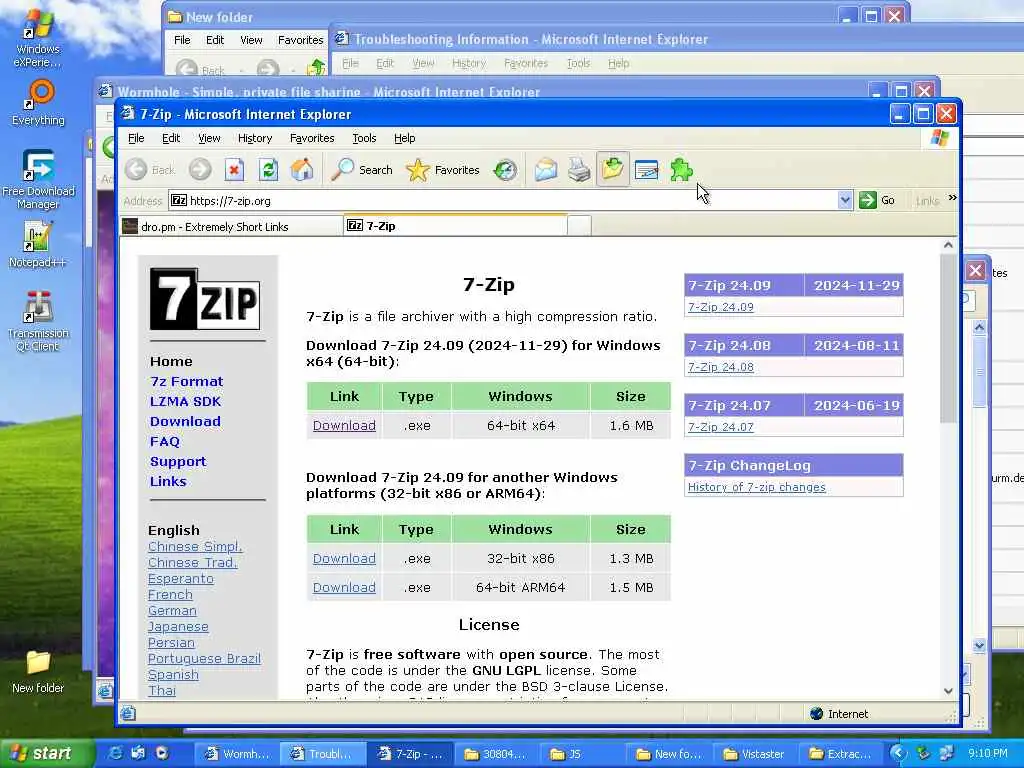Open a new blank tab

[x=579, y=226]
